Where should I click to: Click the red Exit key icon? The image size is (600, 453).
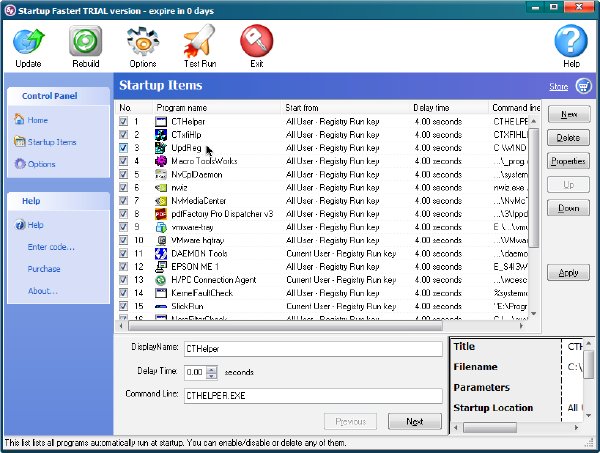pos(256,41)
